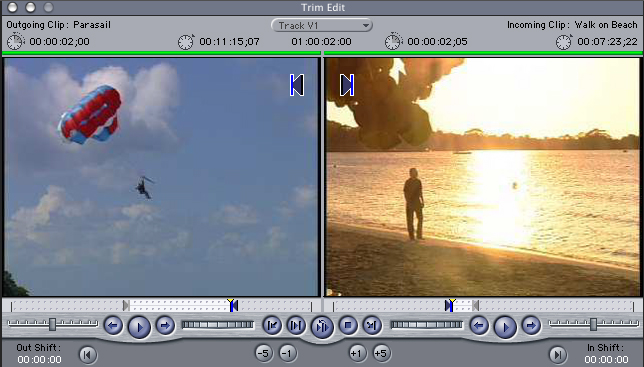
Task: Click the incoming In point clock icon
Action: (564, 41)
